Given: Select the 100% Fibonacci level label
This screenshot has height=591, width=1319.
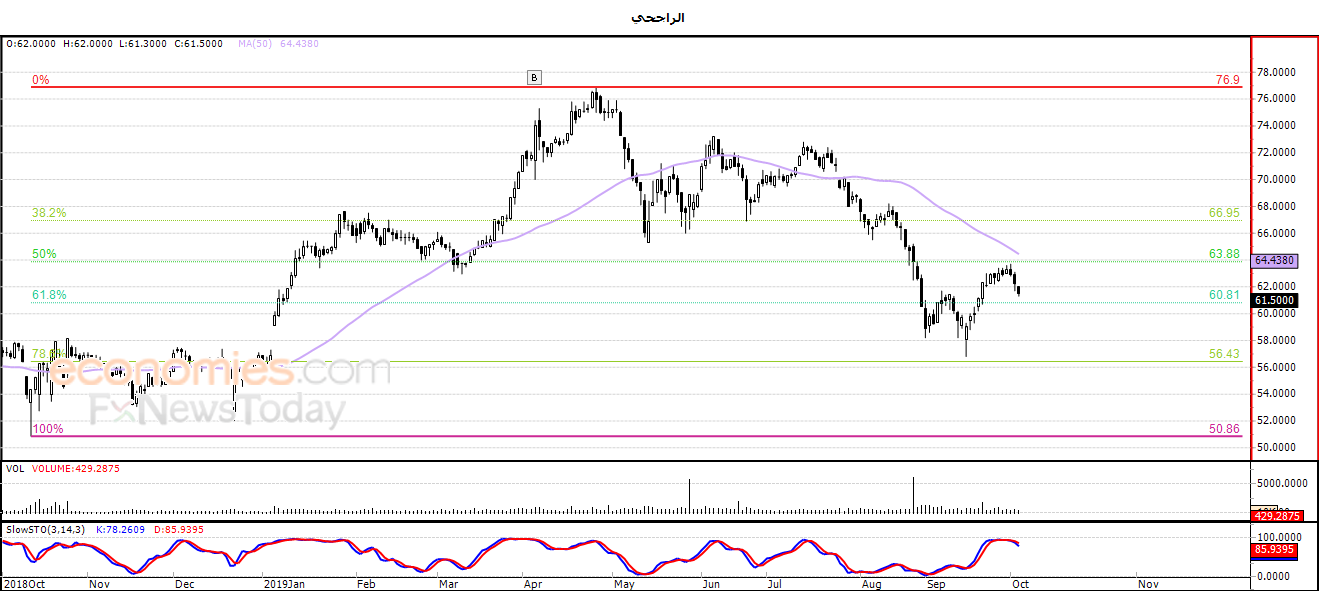Looking at the screenshot, I should coord(47,428).
